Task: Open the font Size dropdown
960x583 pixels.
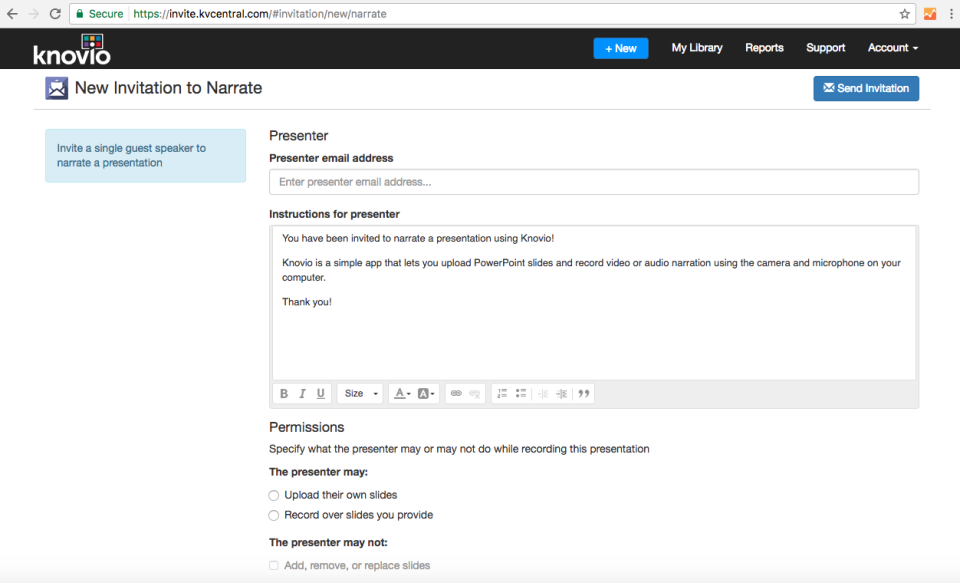Action: tap(358, 393)
